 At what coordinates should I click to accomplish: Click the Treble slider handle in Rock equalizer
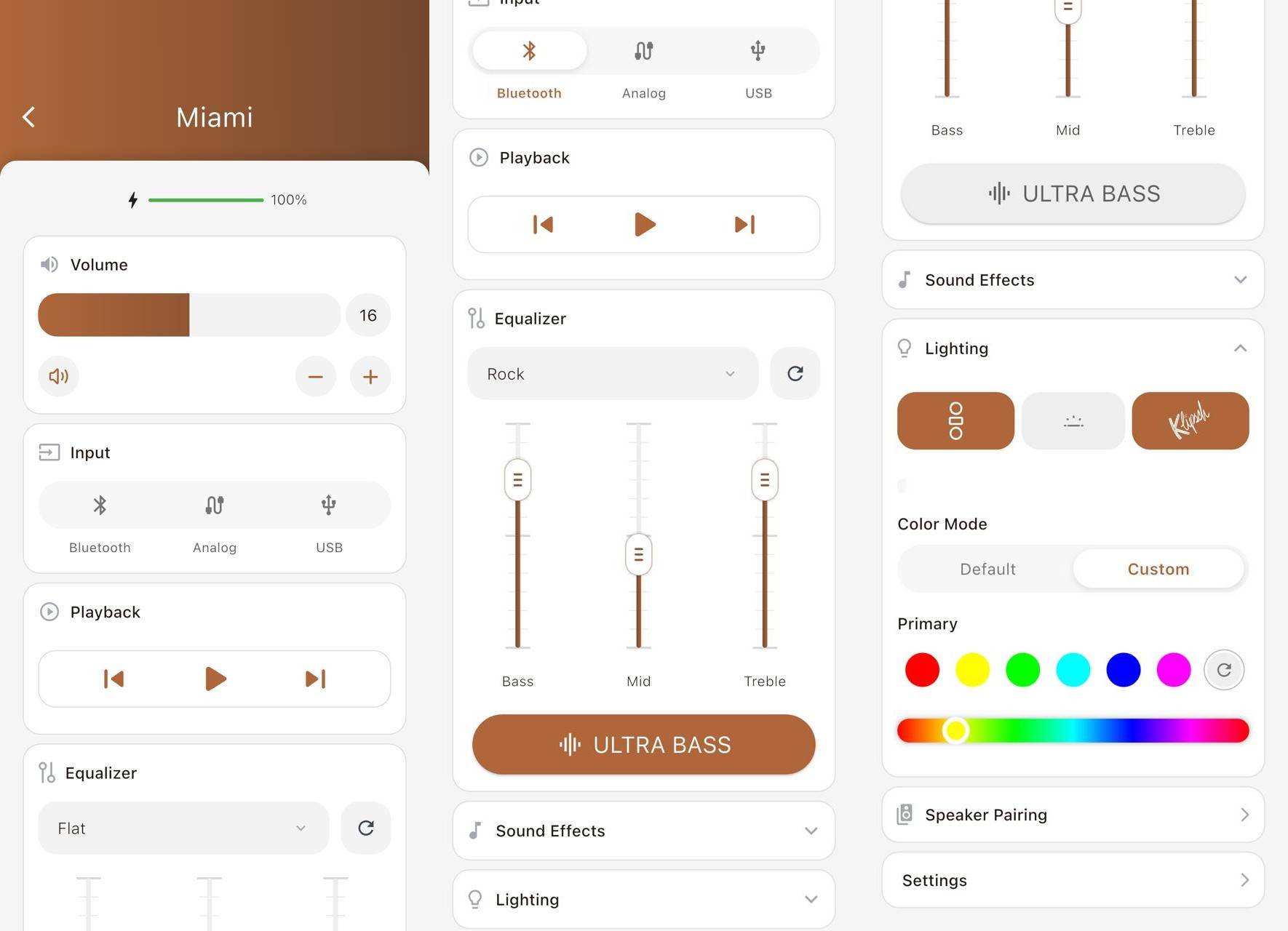coord(765,479)
